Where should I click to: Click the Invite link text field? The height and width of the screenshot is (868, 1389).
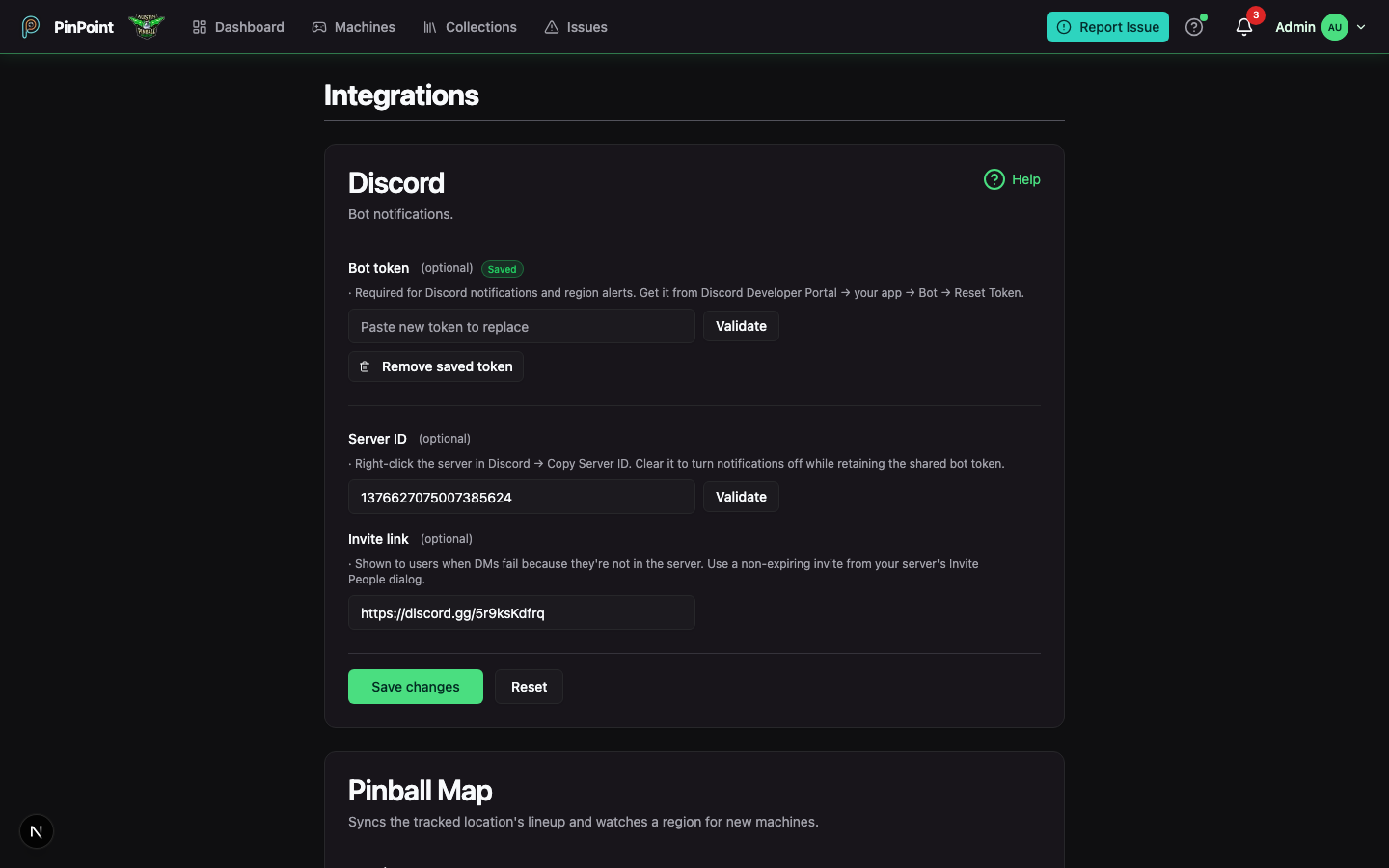(x=522, y=612)
